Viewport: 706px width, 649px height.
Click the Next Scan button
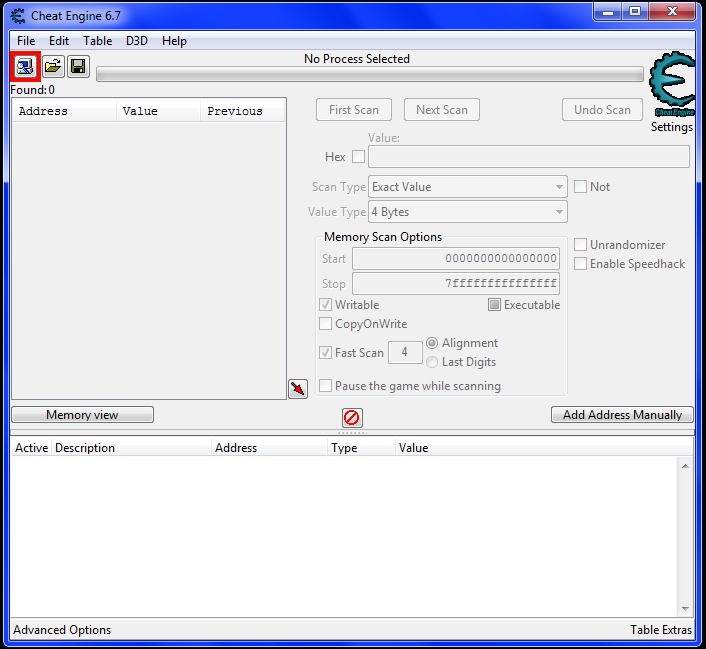click(x=442, y=110)
